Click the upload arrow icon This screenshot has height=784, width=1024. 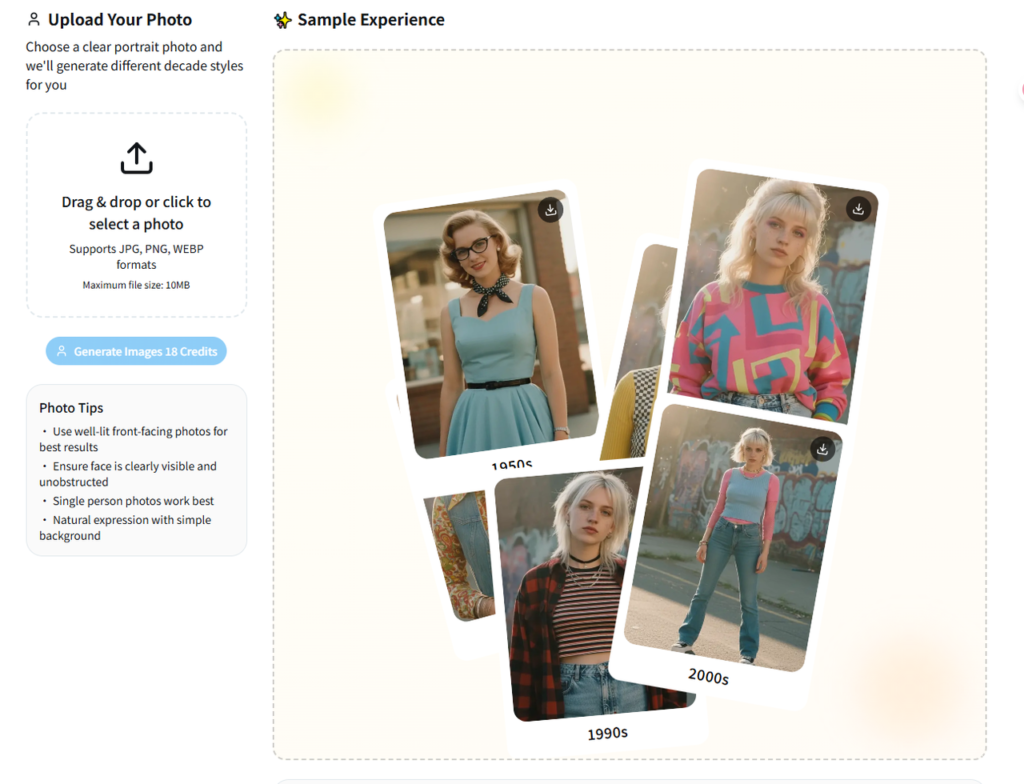136,158
